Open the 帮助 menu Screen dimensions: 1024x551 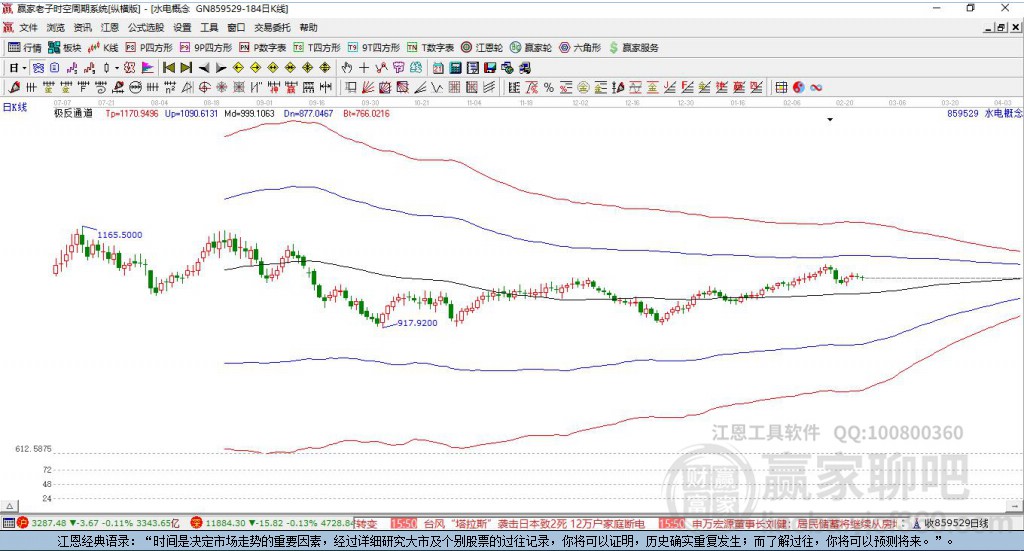(x=308, y=27)
